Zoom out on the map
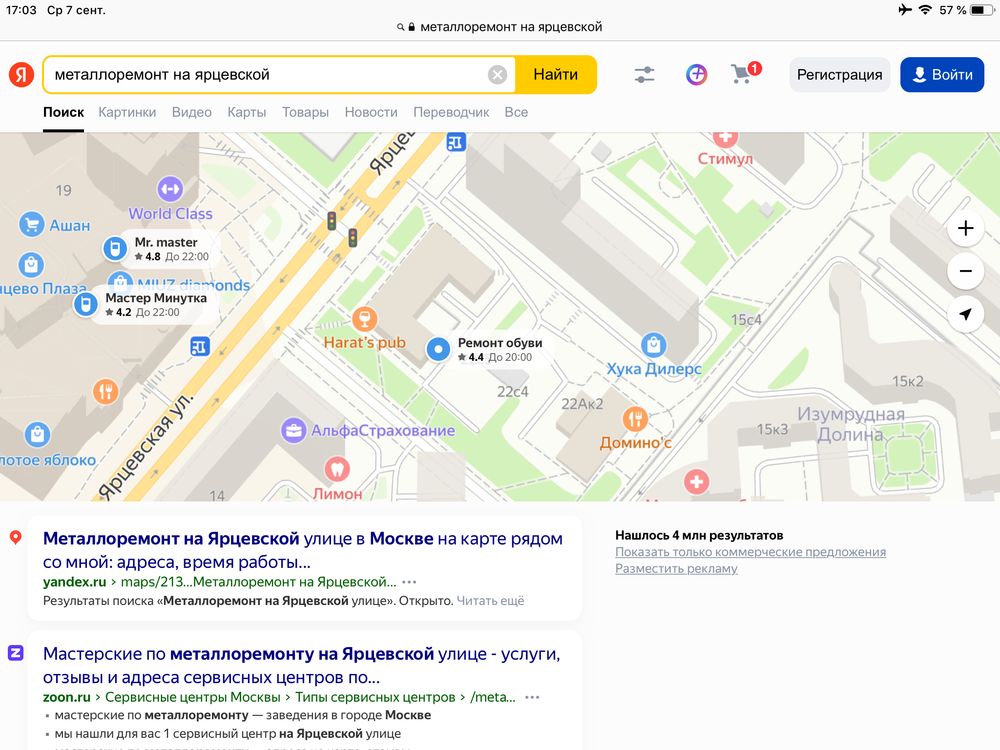This screenshot has width=1000, height=750. (965, 271)
